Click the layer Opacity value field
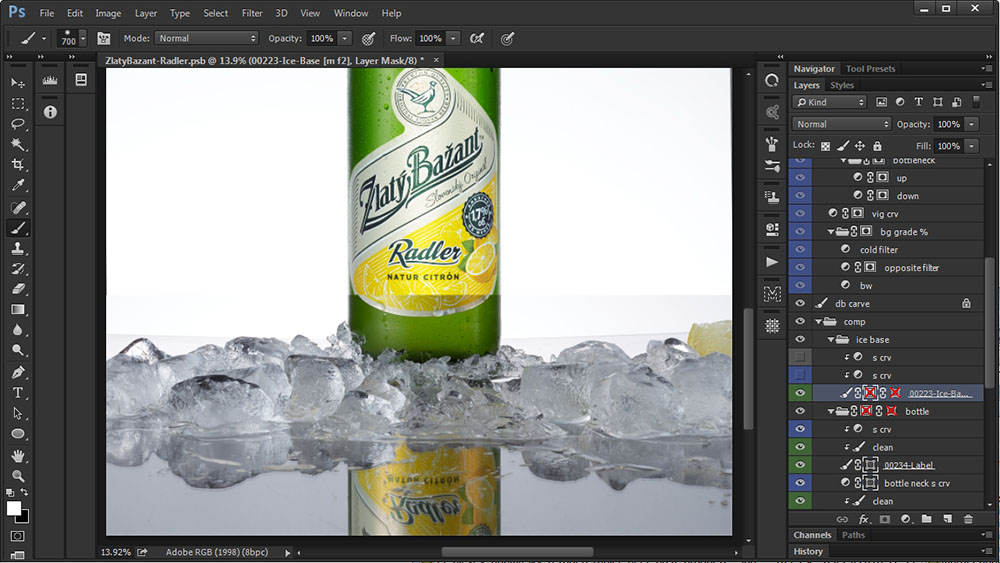Image resolution: width=1000 pixels, height=563 pixels. pyautogui.click(x=948, y=124)
